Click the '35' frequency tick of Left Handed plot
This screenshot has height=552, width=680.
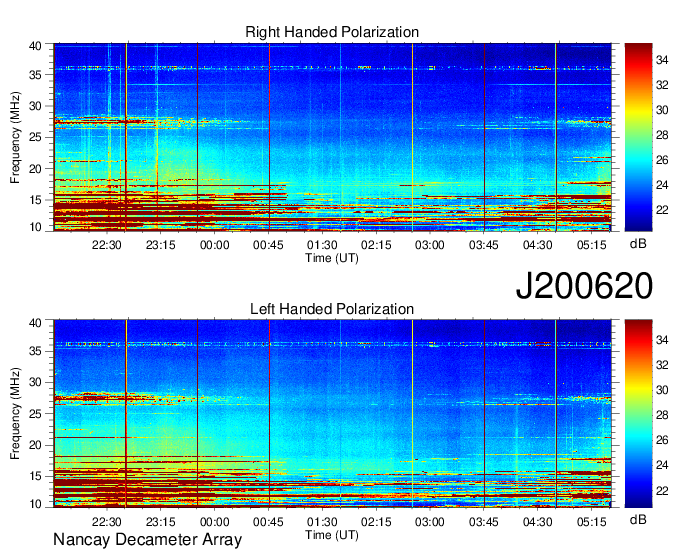(x=35, y=351)
